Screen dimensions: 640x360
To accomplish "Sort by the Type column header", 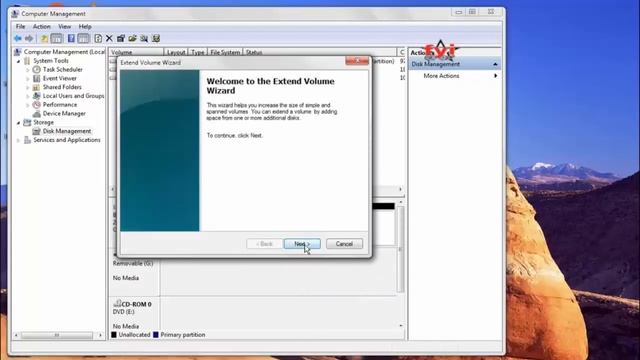I will [x=198, y=52].
